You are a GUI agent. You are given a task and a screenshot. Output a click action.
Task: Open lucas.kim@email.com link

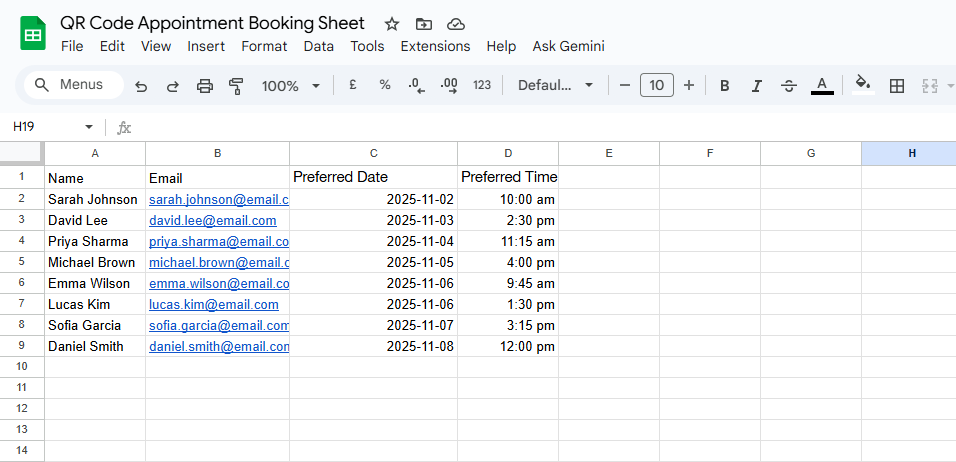[x=214, y=304]
